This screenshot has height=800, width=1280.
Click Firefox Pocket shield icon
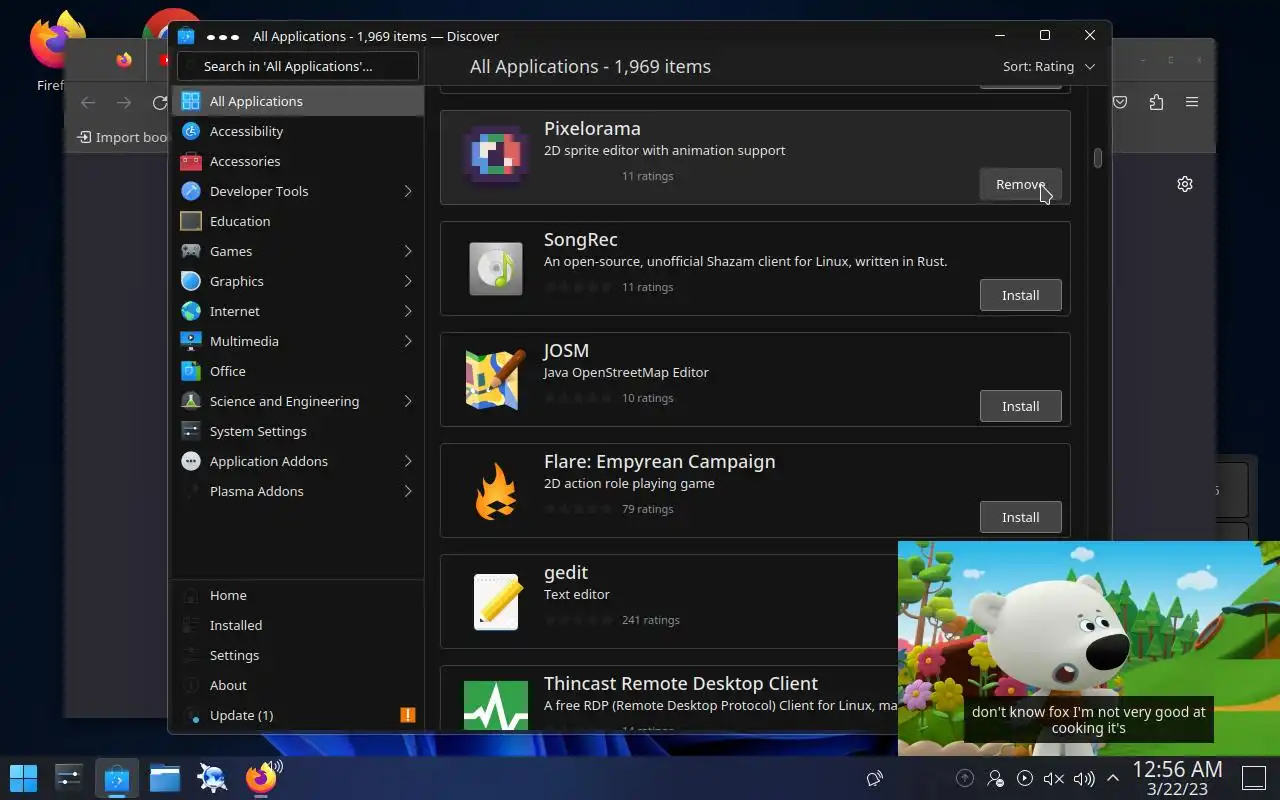pyautogui.click(x=1121, y=102)
